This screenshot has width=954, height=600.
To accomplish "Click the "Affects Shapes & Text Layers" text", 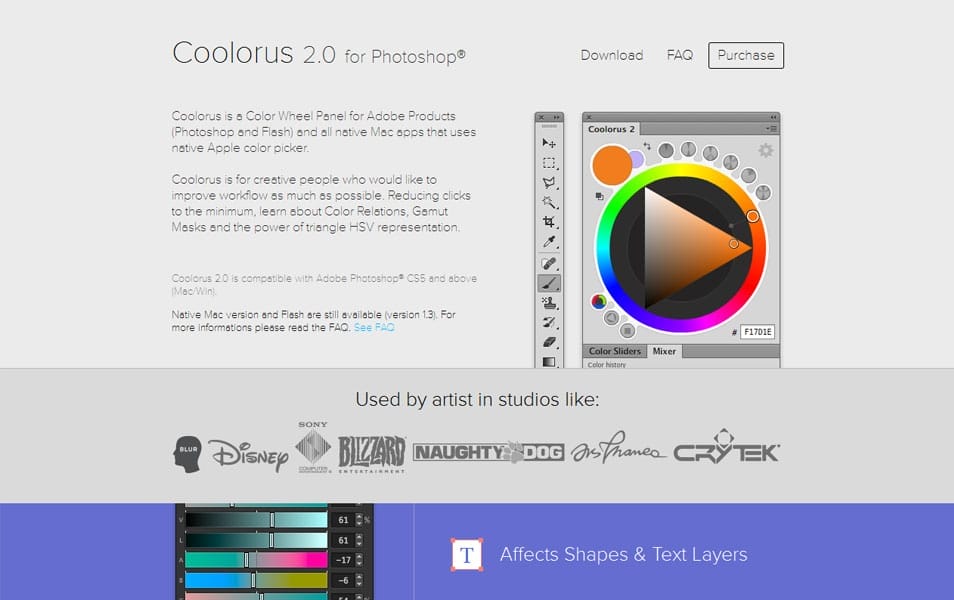I will [624, 554].
